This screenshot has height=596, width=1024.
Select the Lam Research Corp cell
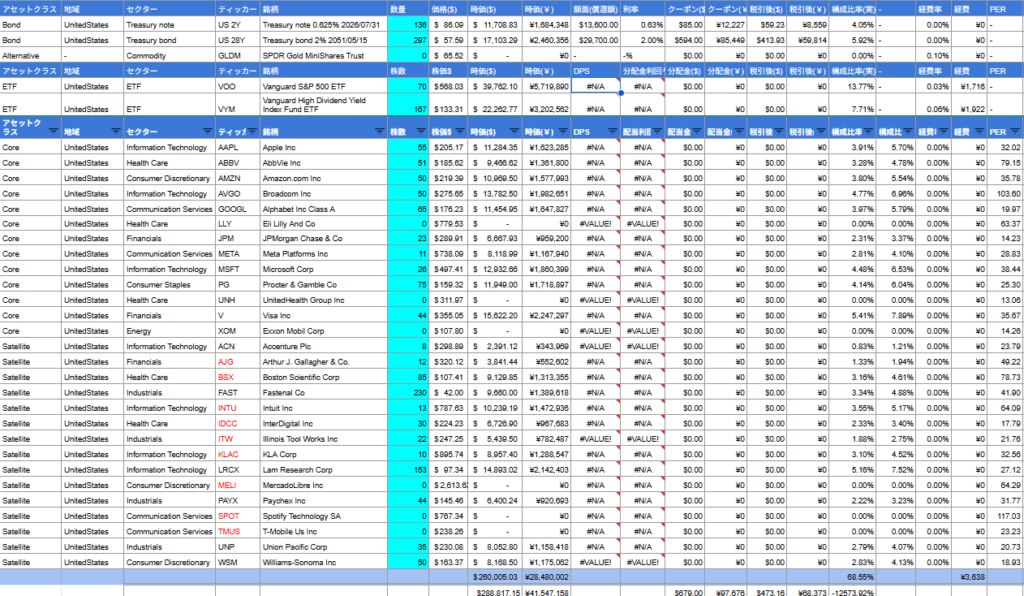[323, 470]
